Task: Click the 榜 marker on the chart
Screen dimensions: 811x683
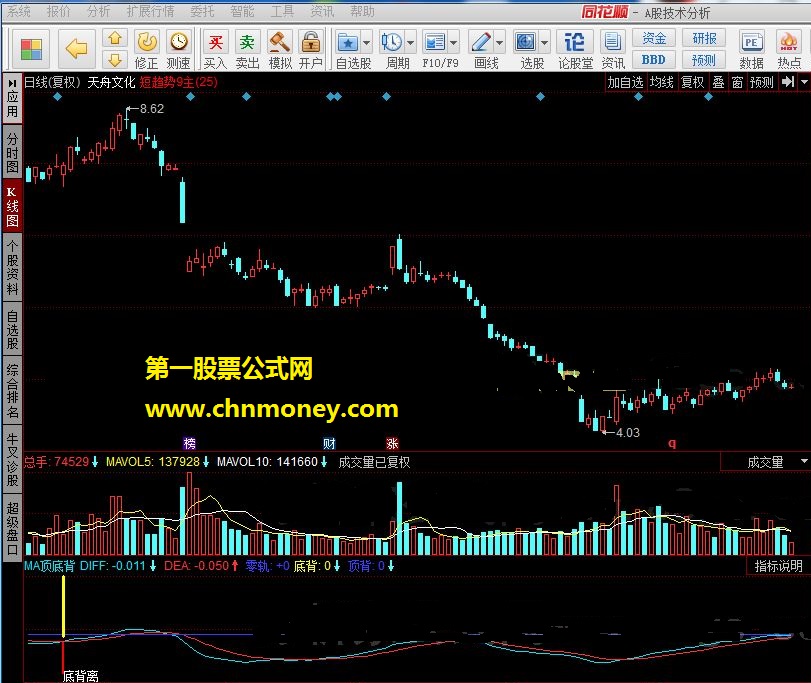Action: coord(190,443)
